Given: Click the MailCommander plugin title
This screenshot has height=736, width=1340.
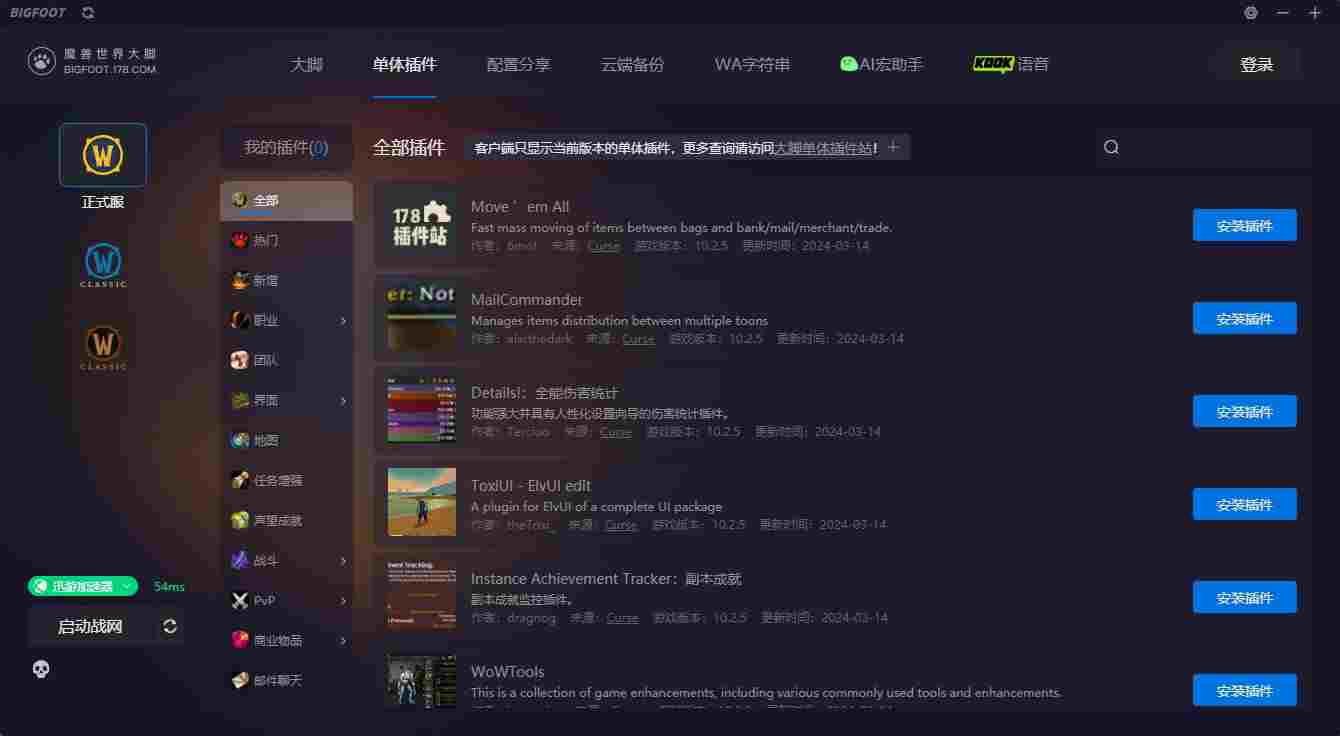Looking at the screenshot, I should pyautogui.click(x=527, y=300).
